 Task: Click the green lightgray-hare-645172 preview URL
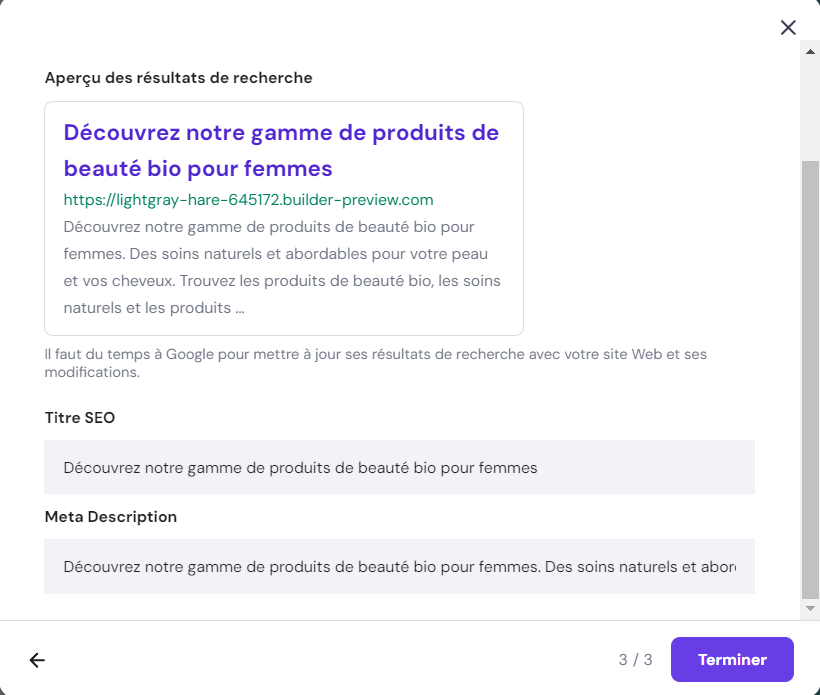coord(248,200)
